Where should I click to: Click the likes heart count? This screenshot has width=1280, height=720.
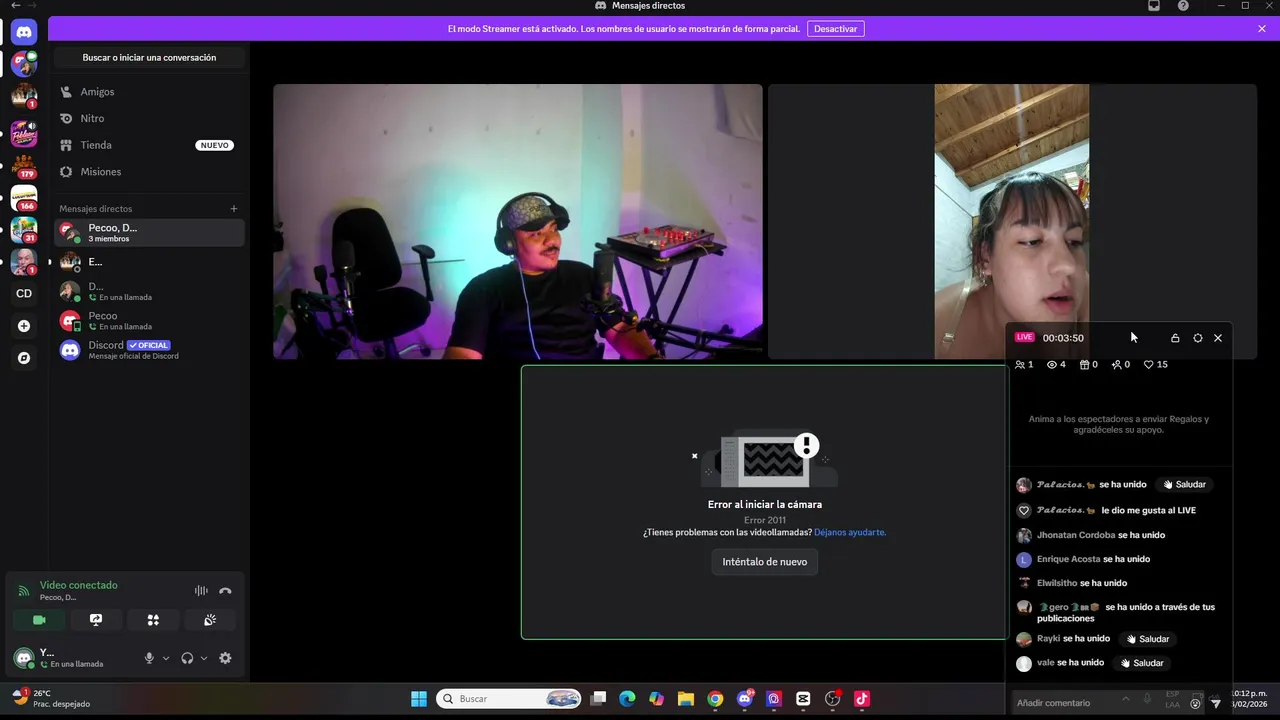1156,365
